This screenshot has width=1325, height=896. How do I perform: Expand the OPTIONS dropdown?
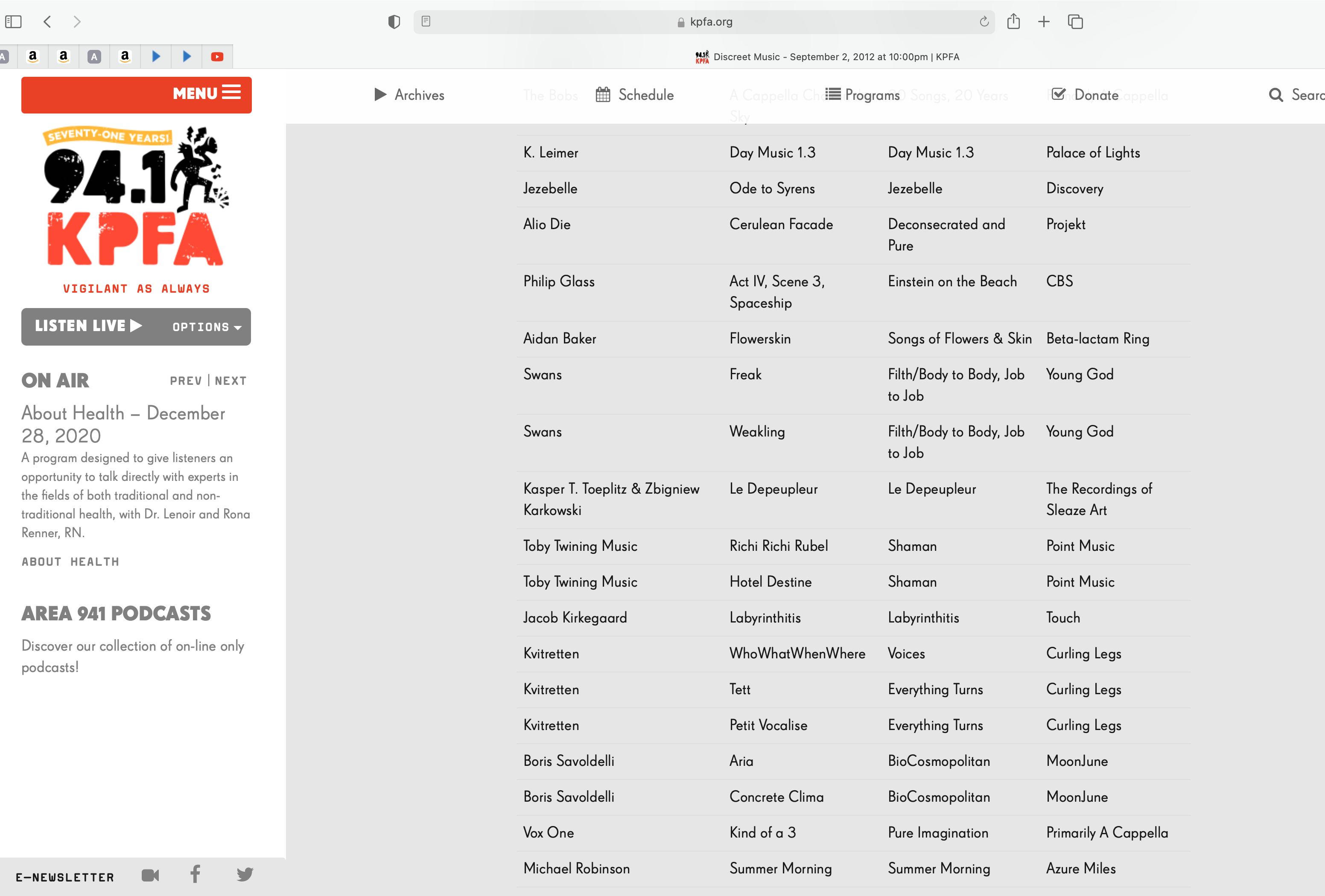[207, 327]
